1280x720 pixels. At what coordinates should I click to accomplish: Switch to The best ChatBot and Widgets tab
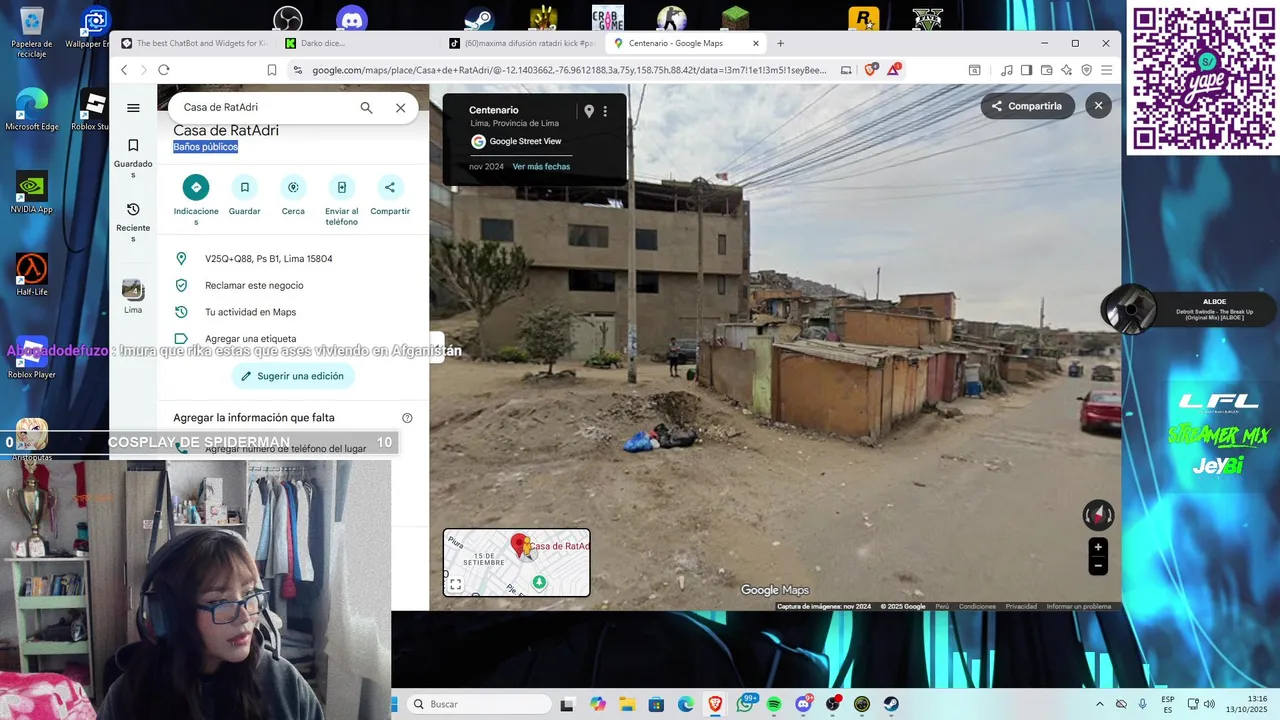[193, 43]
